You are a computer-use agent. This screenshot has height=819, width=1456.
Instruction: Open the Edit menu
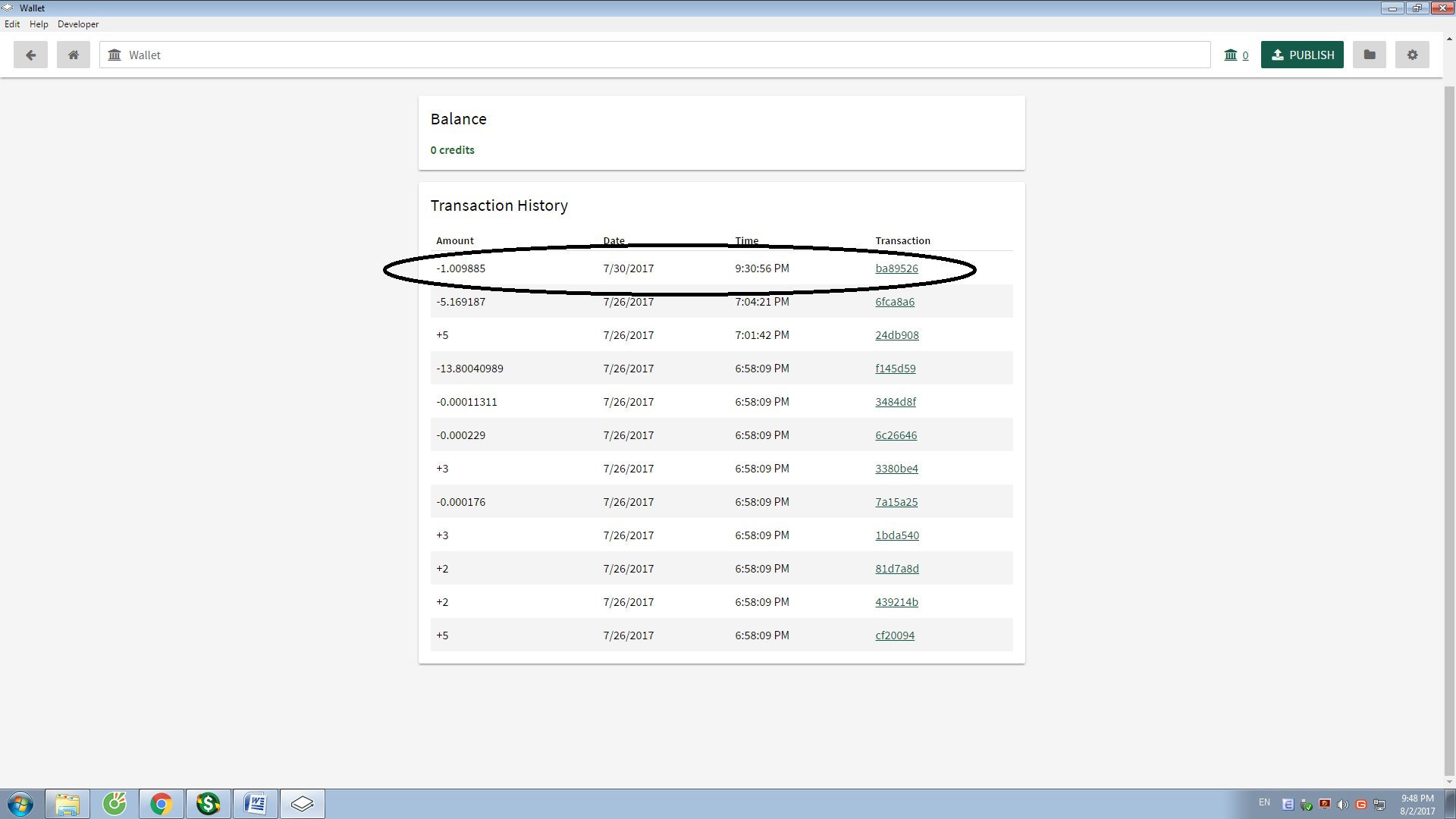click(12, 24)
